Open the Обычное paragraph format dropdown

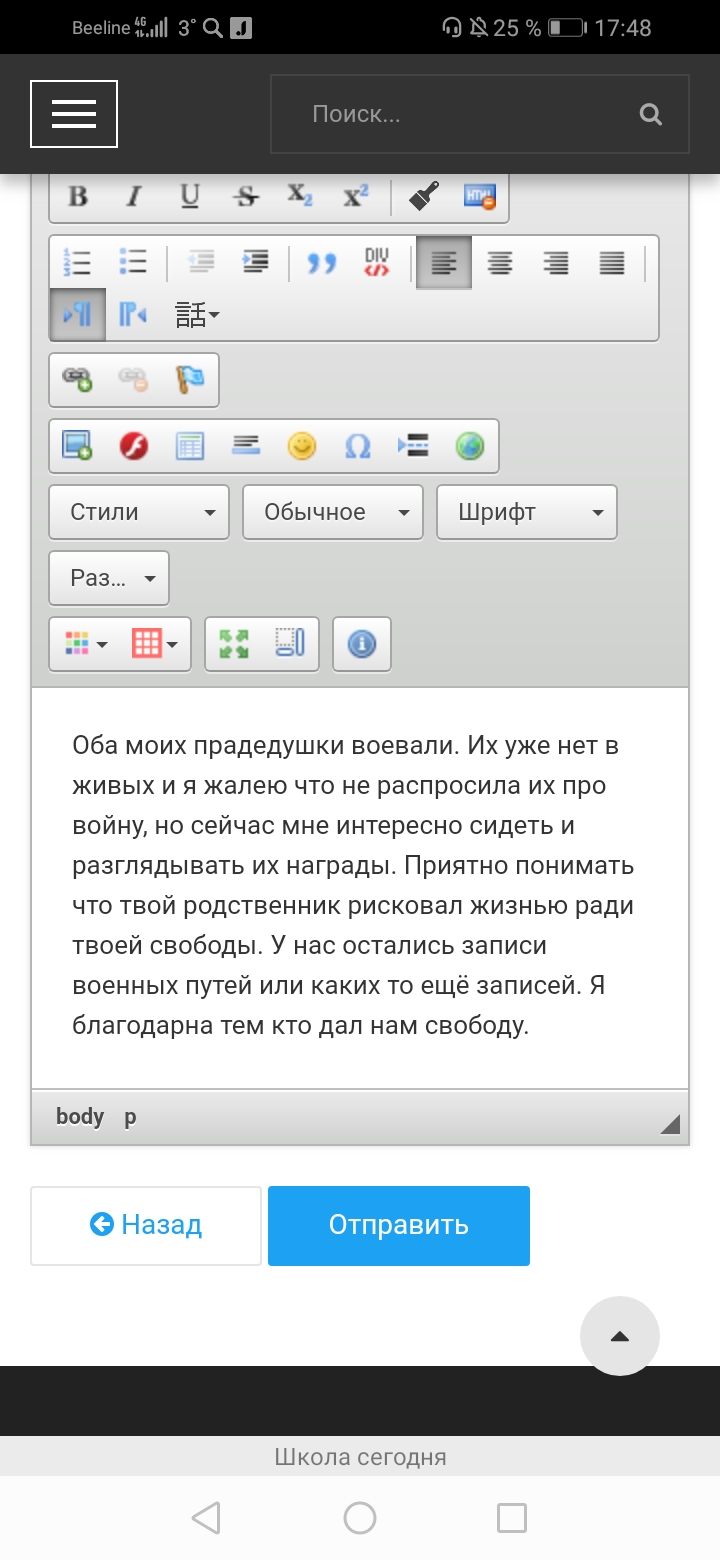[x=333, y=512]
